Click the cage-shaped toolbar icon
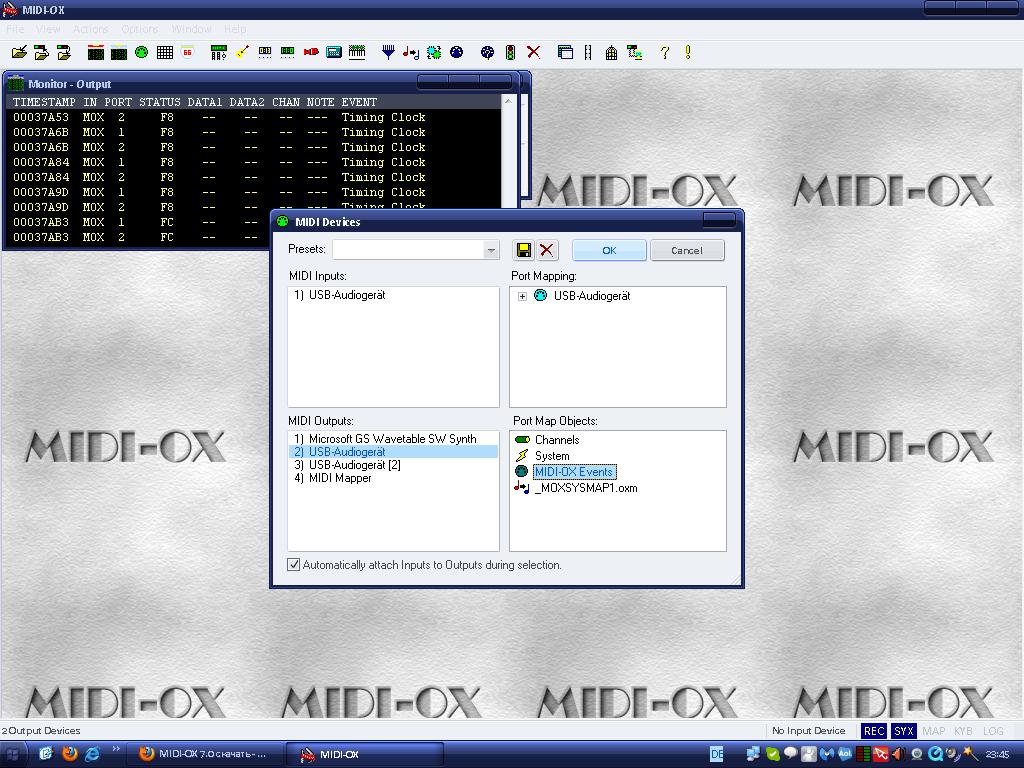Image resolution: width=1024 pixels, height=768 pixels. (611, 53)
